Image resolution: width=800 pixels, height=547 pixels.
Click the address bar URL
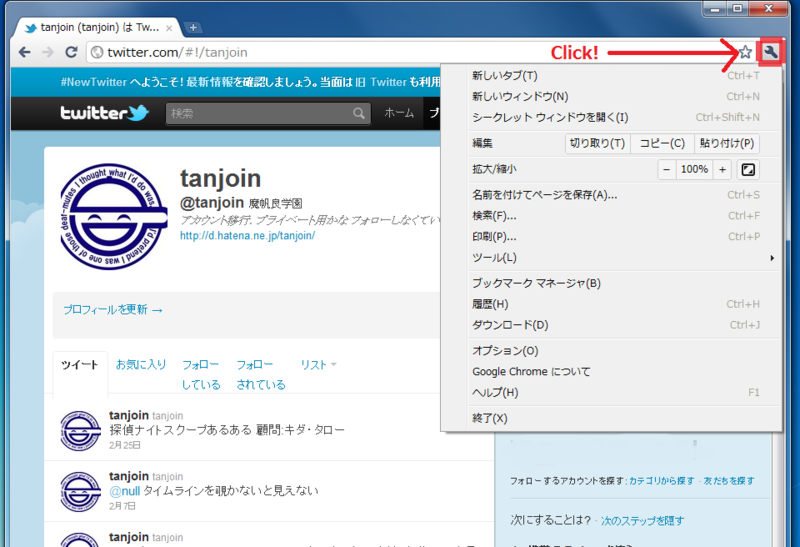[177, 52]
